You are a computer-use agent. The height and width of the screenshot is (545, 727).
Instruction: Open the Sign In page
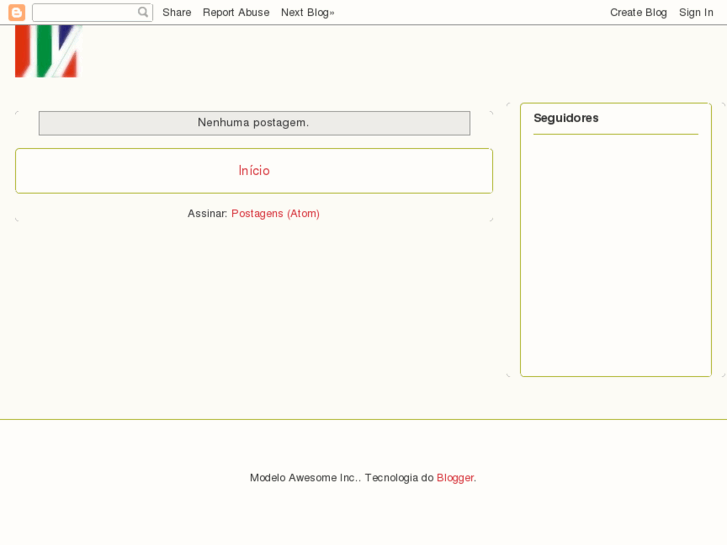(x=696, y=12)
